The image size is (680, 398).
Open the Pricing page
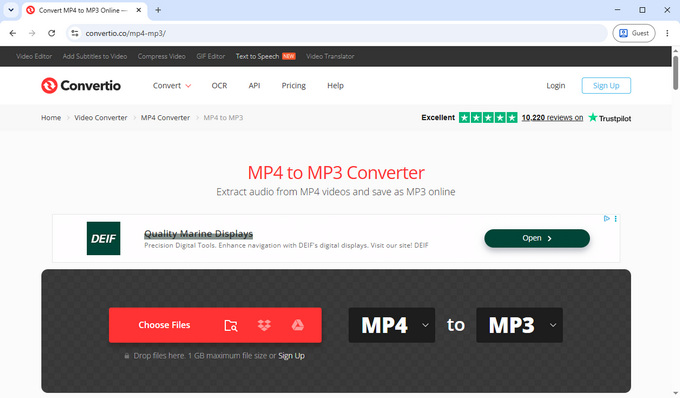click(294, 85)
